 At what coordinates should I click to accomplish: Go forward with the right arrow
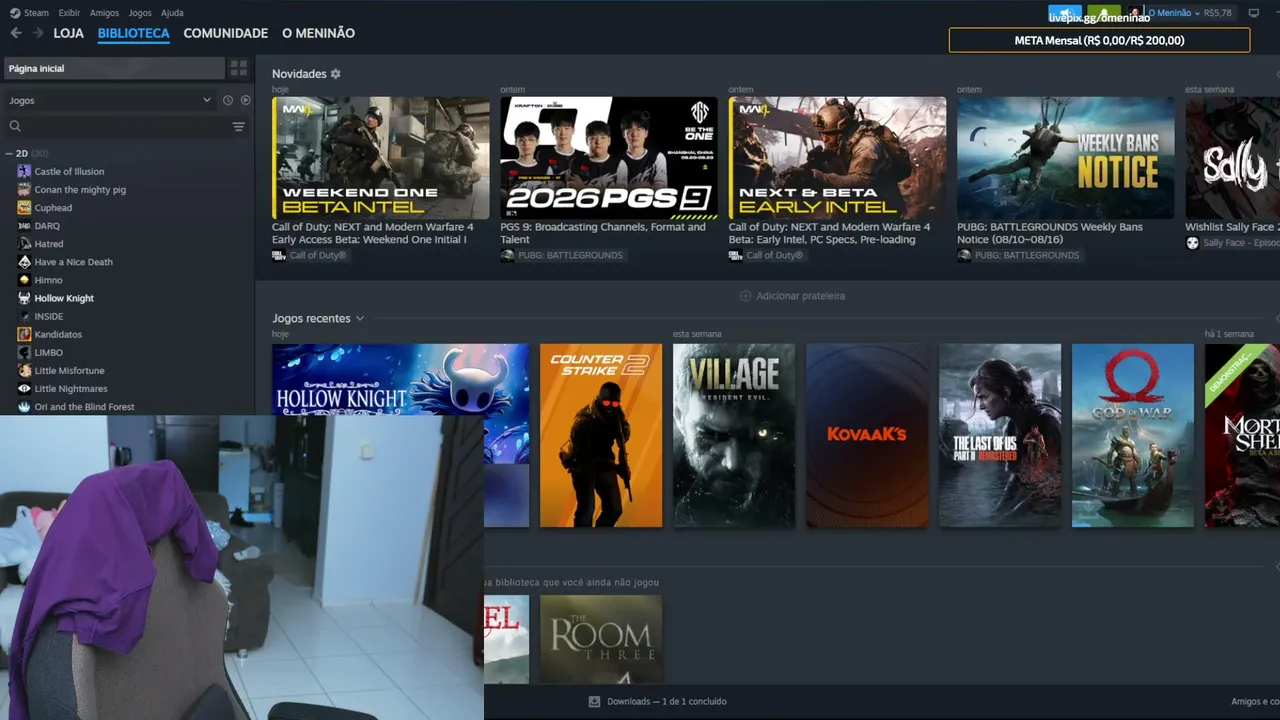coord(38,33)
